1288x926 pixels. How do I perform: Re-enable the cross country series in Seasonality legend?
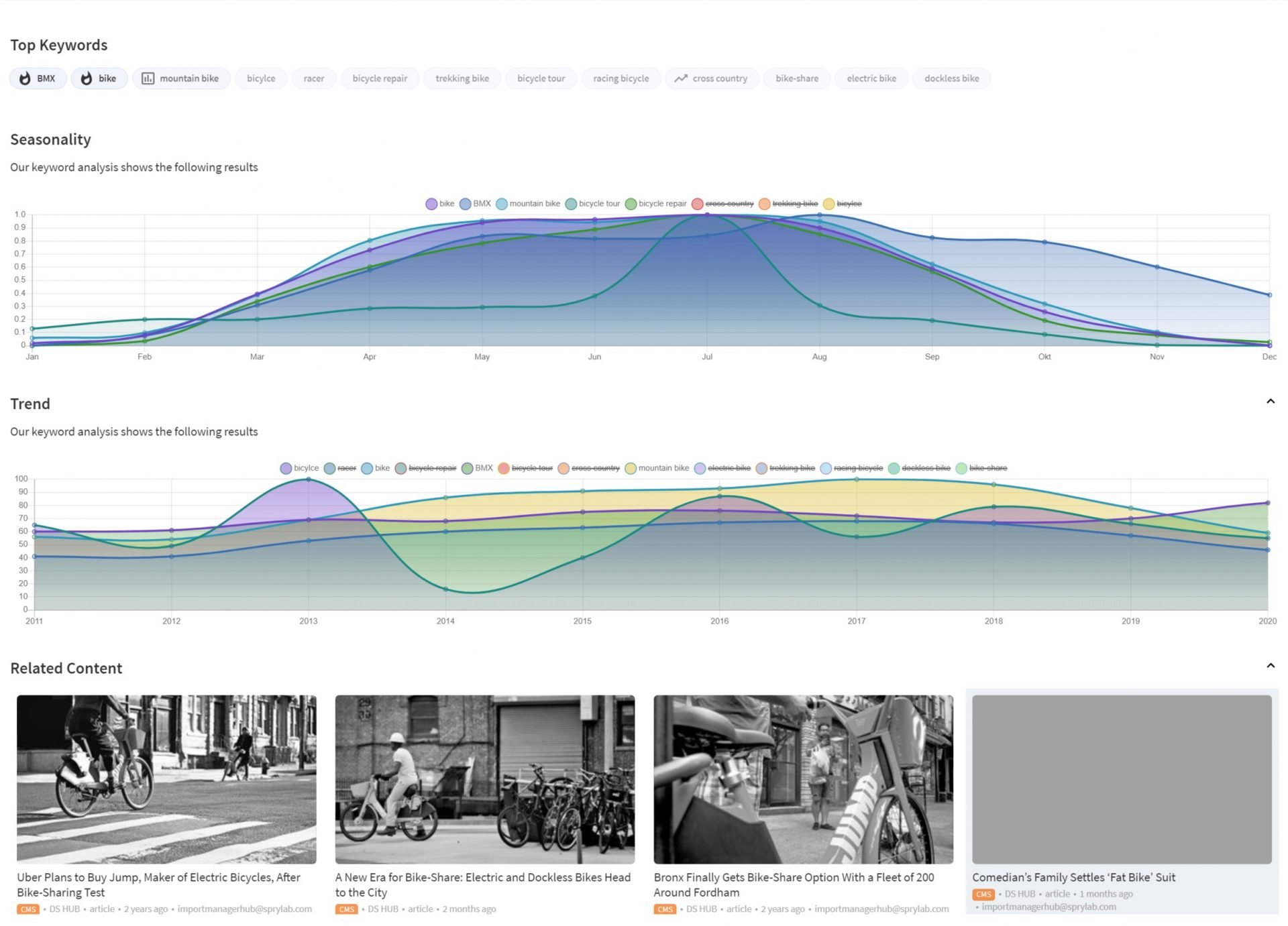point(698,203)
